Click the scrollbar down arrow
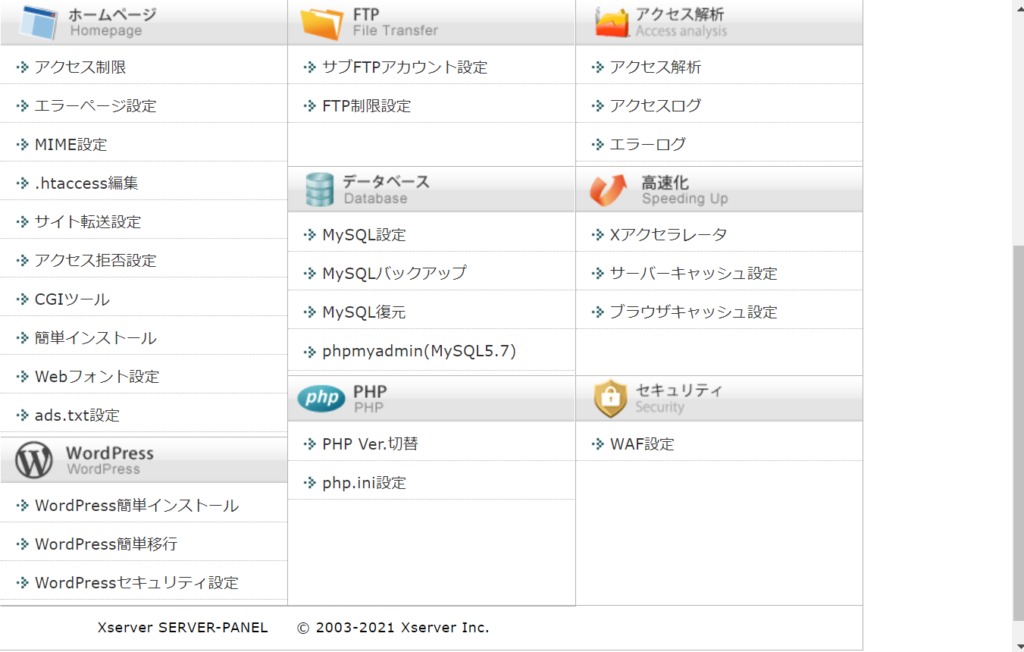 (x=1018, y=645)
